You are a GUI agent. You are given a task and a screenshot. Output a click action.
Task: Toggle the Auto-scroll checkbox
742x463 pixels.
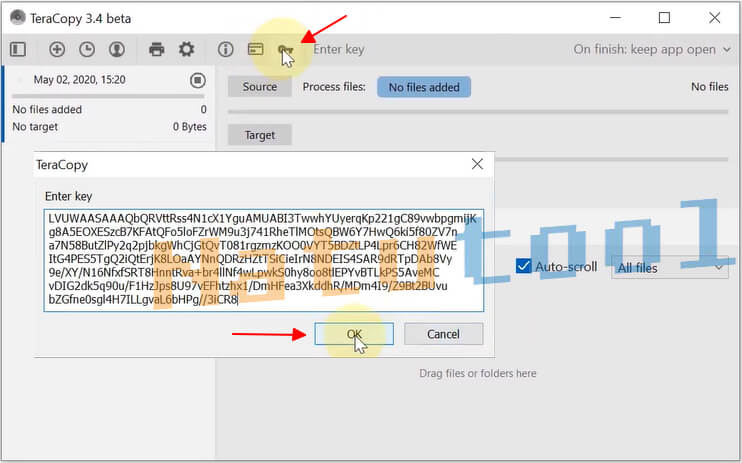pos(523,266)
